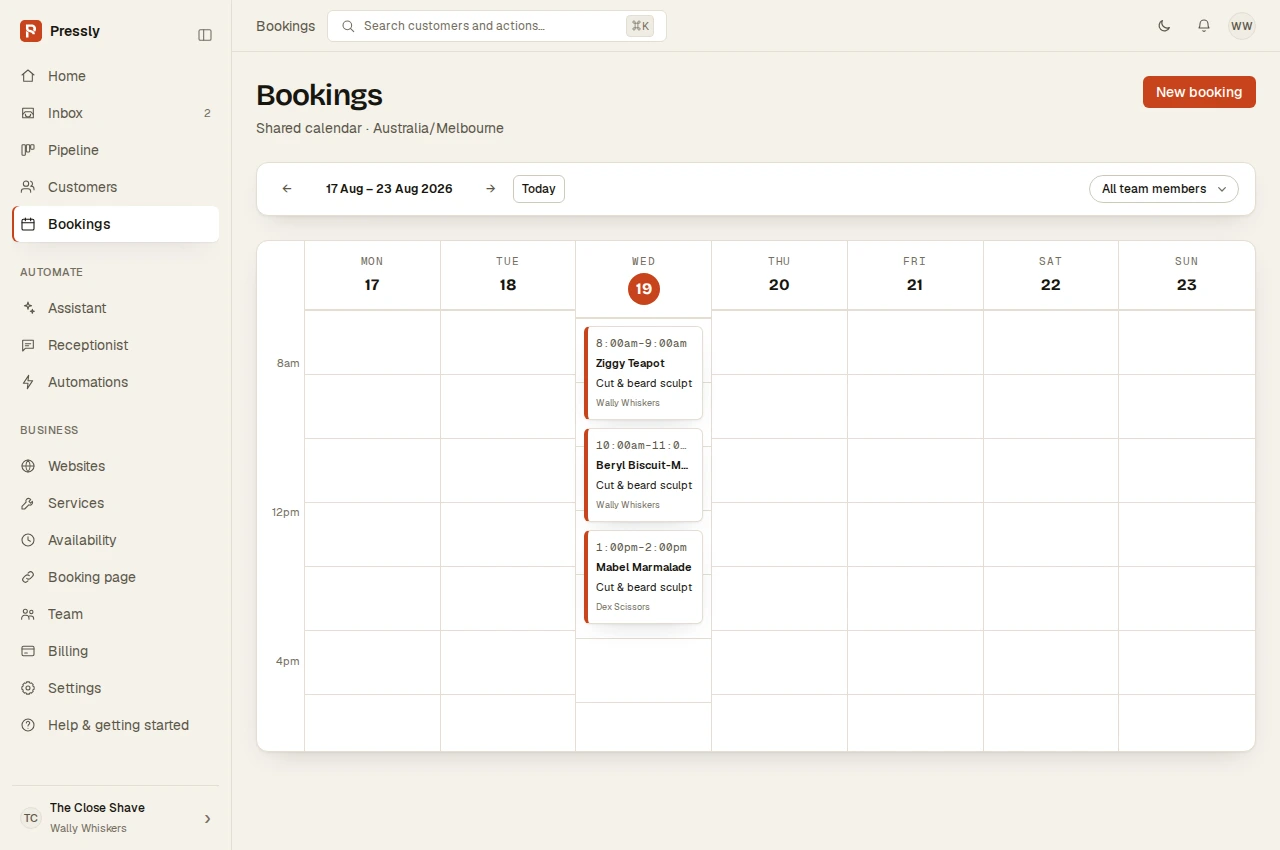
Task: Click the Inbox tray icon
Action: click(x=28, y=113)
